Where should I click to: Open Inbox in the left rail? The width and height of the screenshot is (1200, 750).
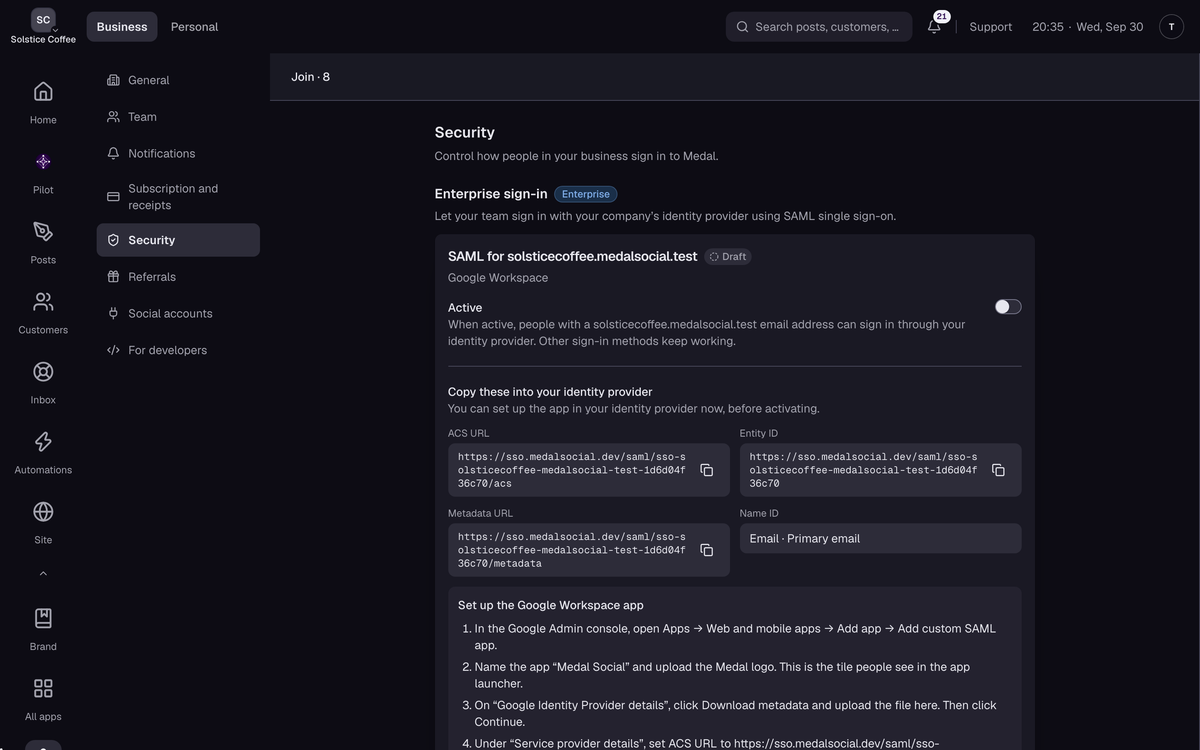tap(43, 382)
